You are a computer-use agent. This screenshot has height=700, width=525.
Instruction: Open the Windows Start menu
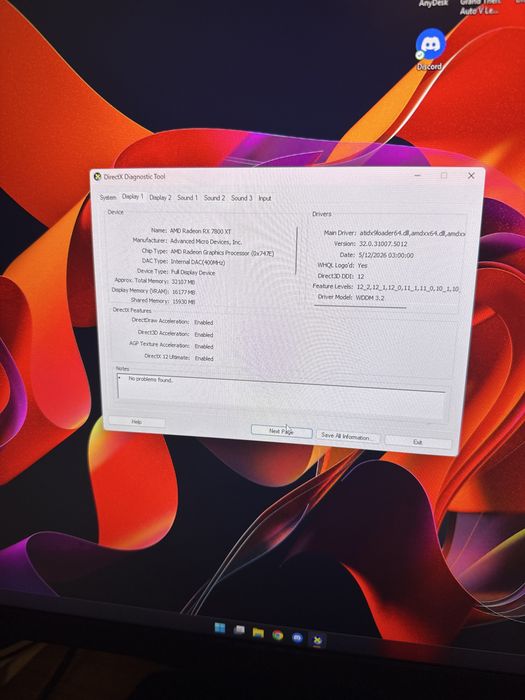pyautogui.click(x=220, y=628)
